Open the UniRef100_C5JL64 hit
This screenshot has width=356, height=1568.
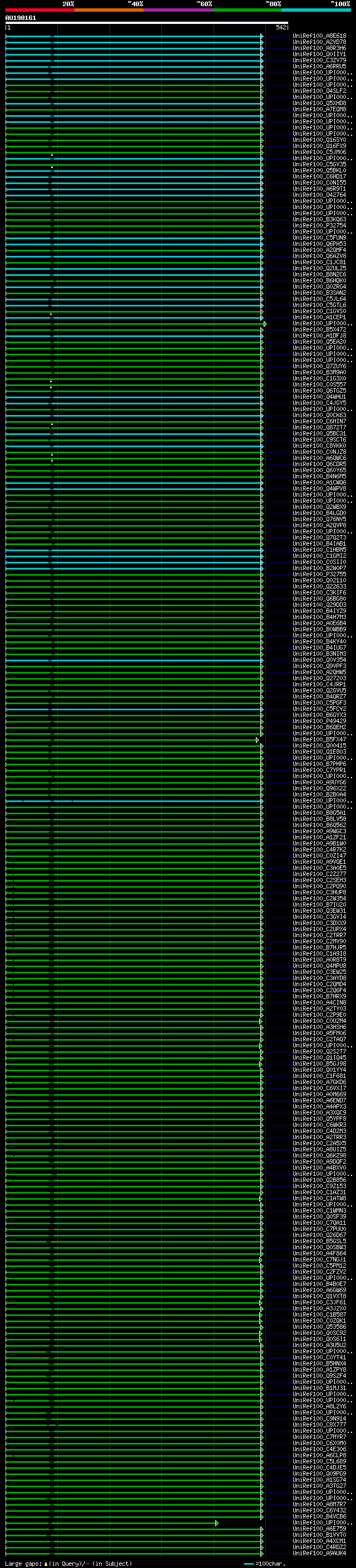[319, 299]
